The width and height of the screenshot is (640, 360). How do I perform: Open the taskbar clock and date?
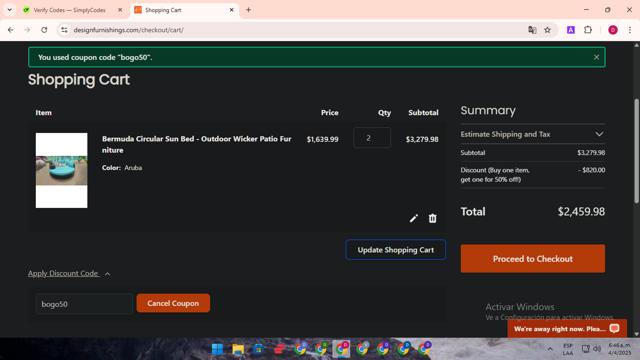[619, 349]
